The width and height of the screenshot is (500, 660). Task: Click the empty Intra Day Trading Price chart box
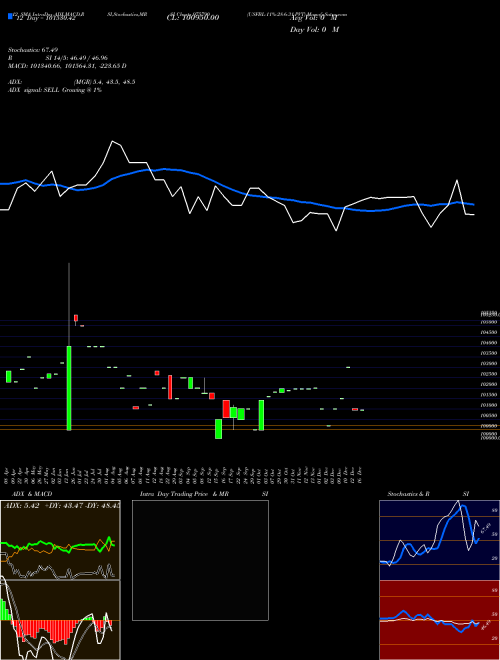pyautogui.click(x=200, y=560)
